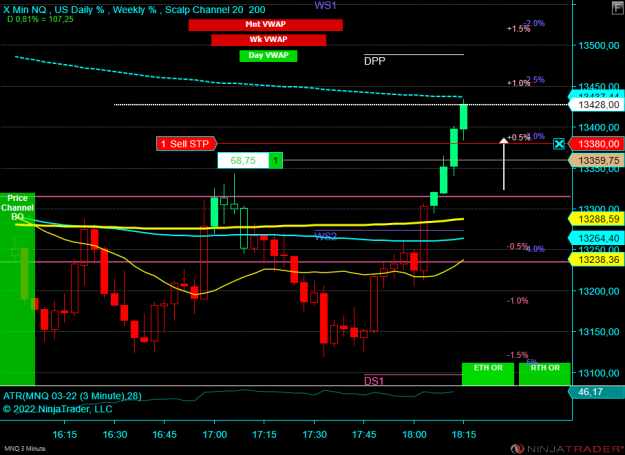Cancel the Sell STP order with the X icon

(559, 144)
